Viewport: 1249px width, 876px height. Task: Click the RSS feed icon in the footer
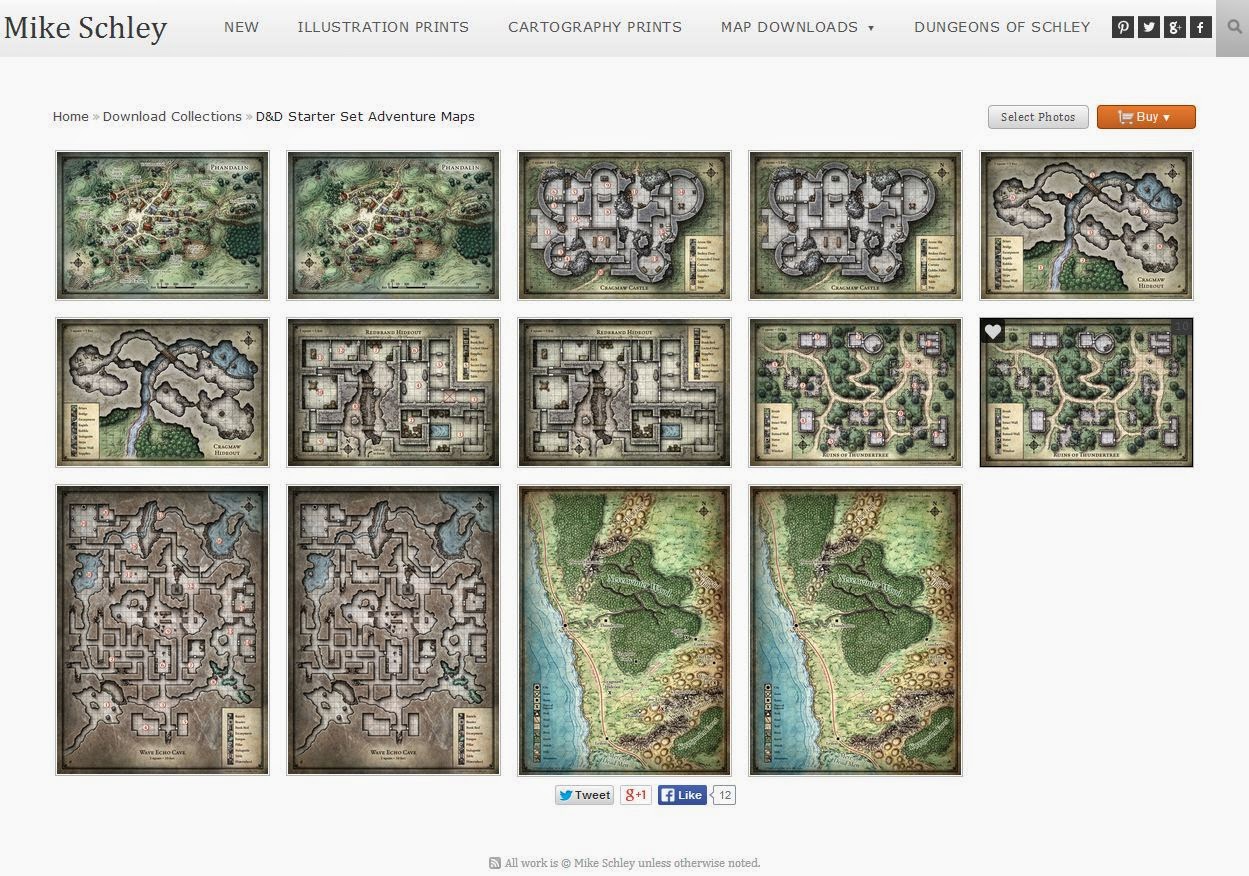(x=495, y=863)
